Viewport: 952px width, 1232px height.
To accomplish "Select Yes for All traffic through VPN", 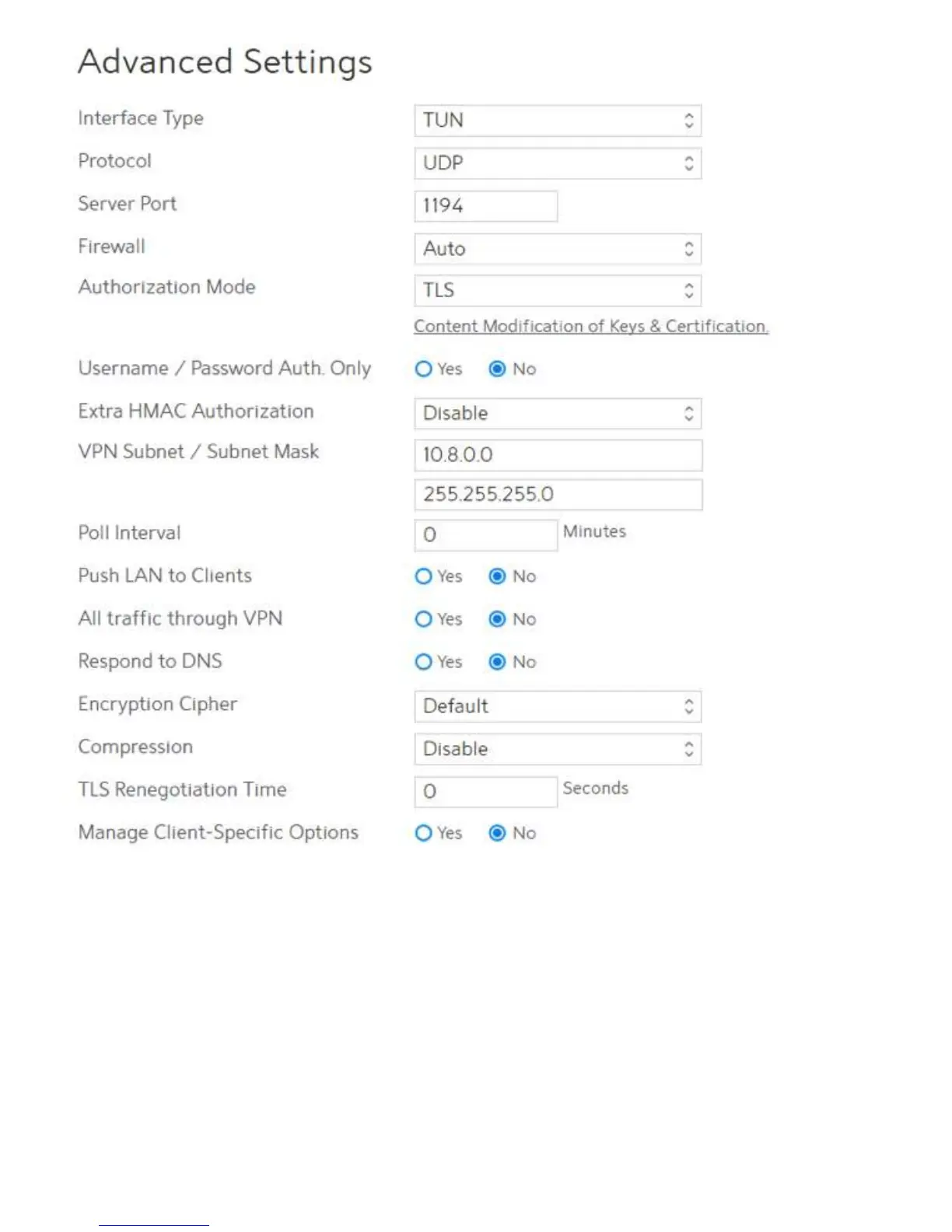I will (x=423, y=619).
